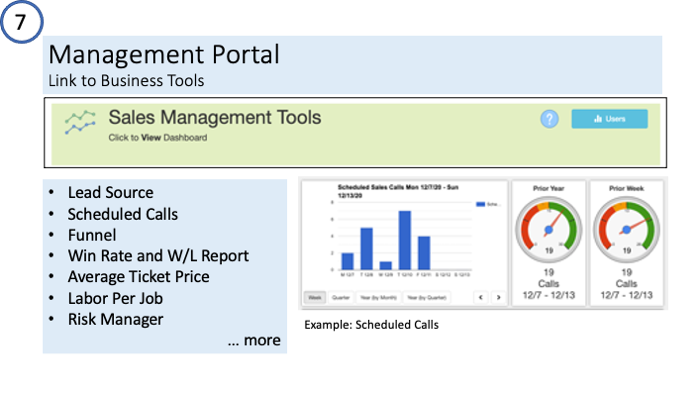700x394 pixels.
Task: Click the blue question mark help icon
Action: click(549, 119)
